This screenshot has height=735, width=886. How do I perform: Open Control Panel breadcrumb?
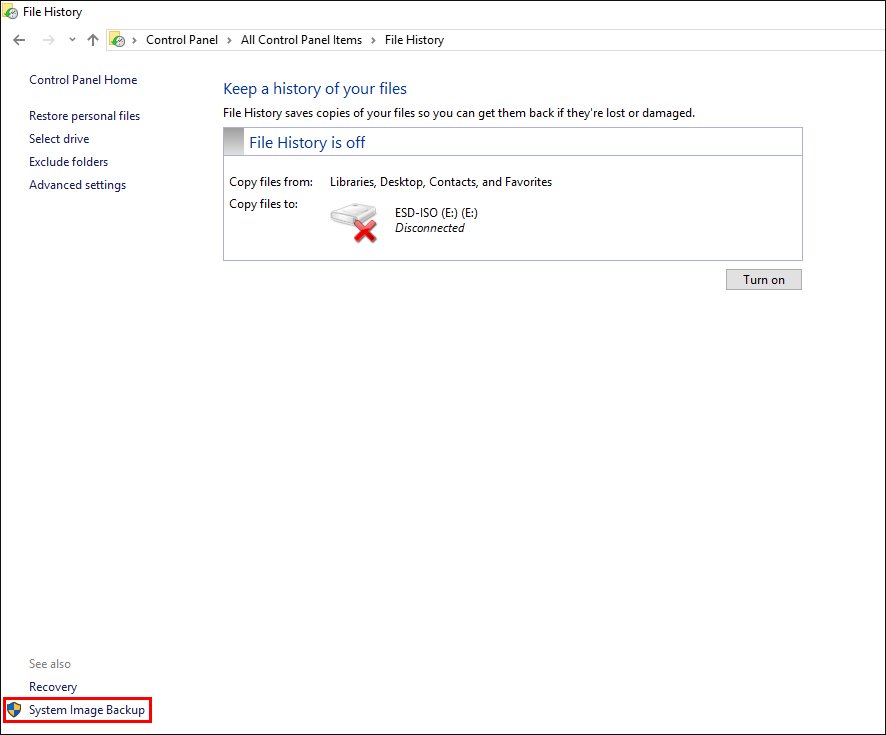[x=182, y=40]
